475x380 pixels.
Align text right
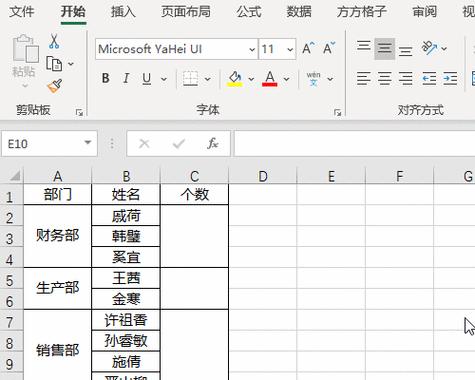point(405,79)
